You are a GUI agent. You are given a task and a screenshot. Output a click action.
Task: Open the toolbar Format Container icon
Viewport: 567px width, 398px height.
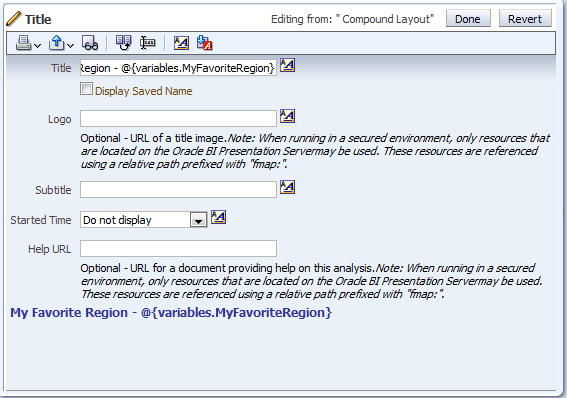[181, 43]
